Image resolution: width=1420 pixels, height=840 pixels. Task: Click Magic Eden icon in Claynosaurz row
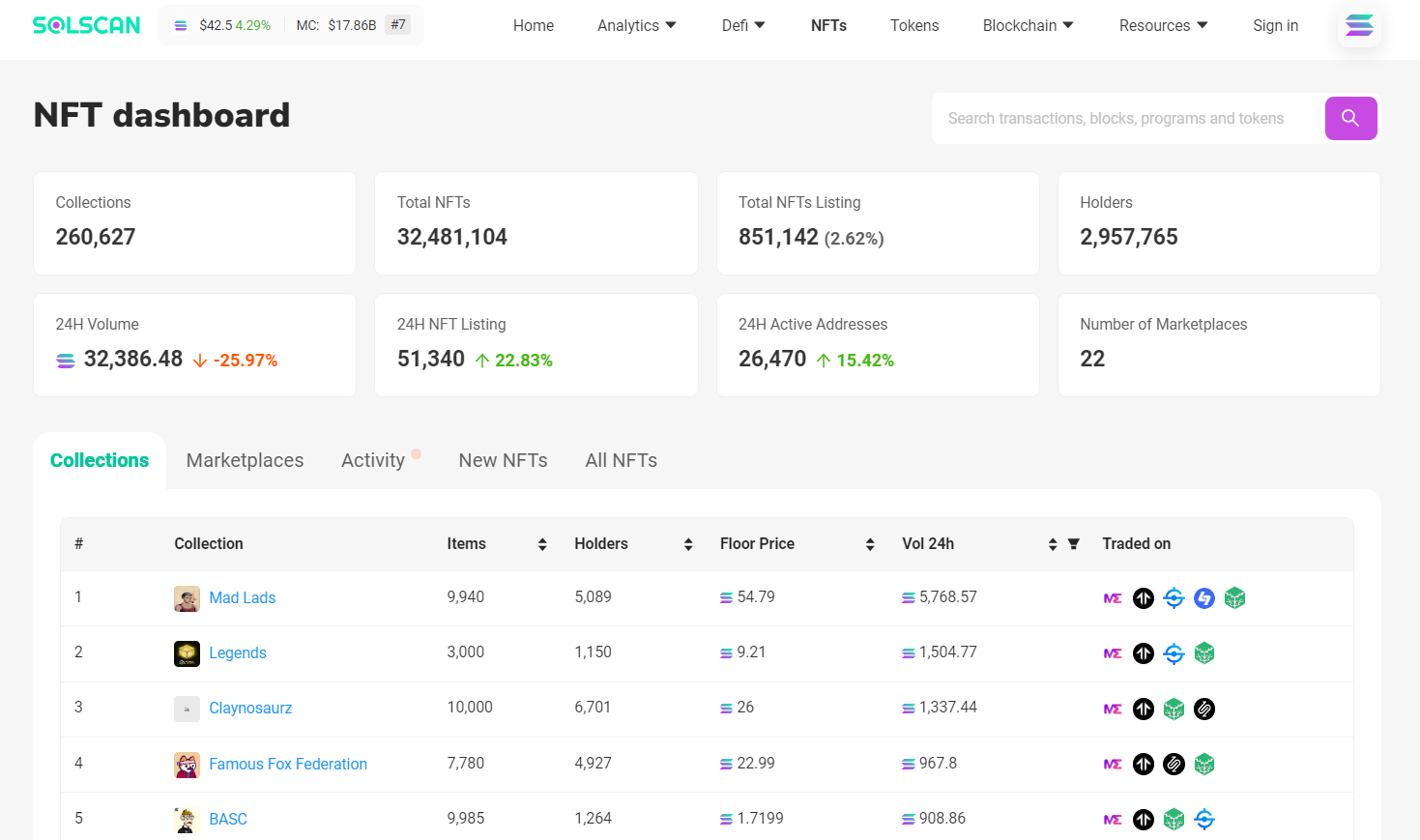pyautogui.click(x=1113, y=710)
